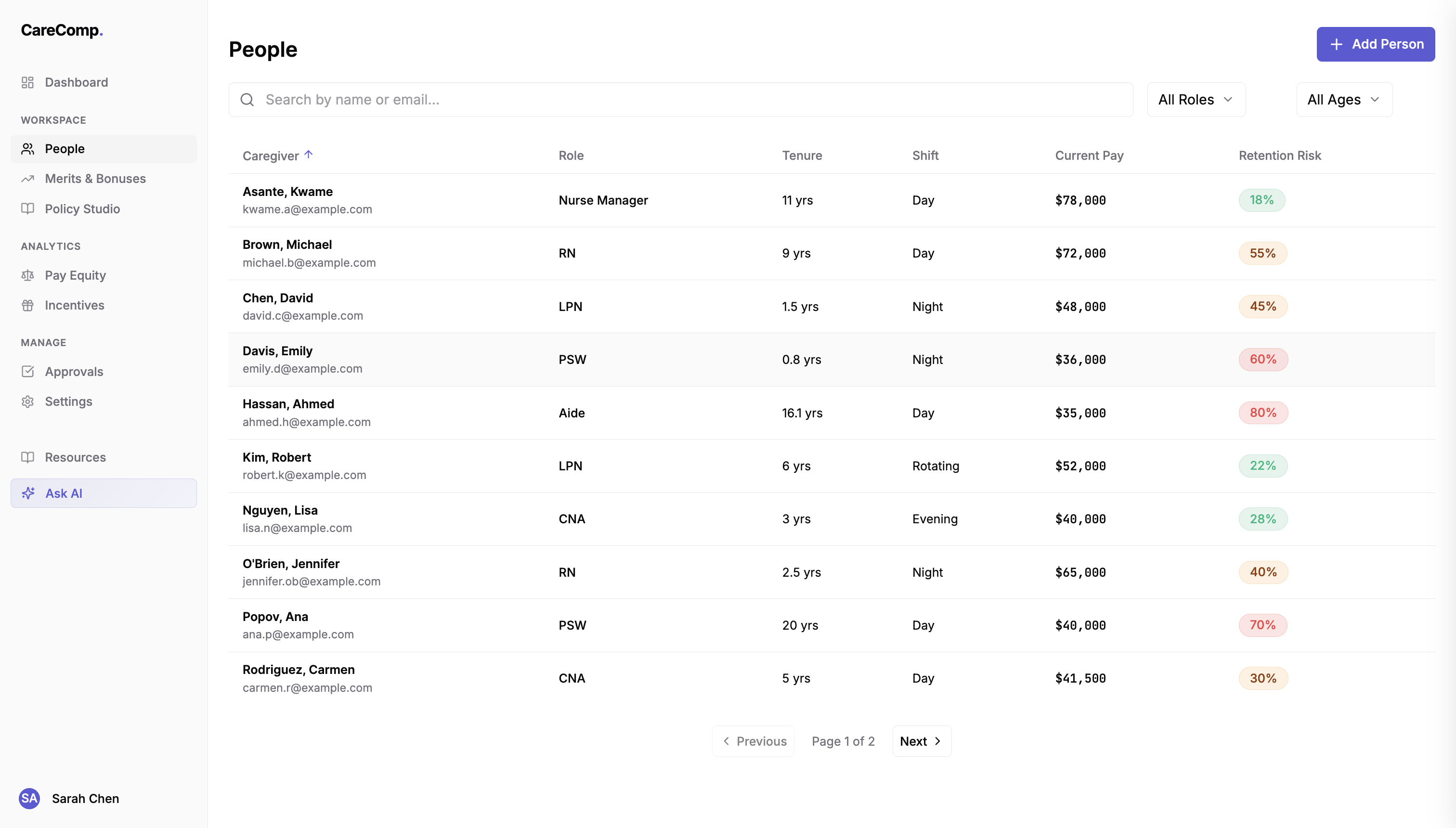Click the Incentives gift icon
This screenshot has height=828, width=1456.
(x=27, y=305)
